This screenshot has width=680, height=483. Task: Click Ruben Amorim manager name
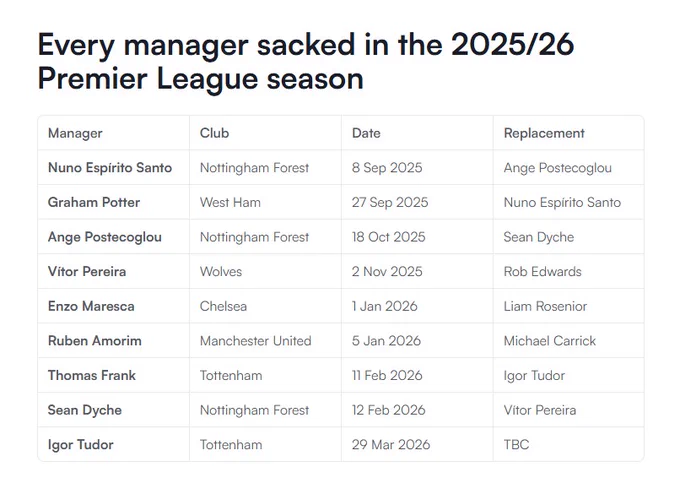point(95,341)
